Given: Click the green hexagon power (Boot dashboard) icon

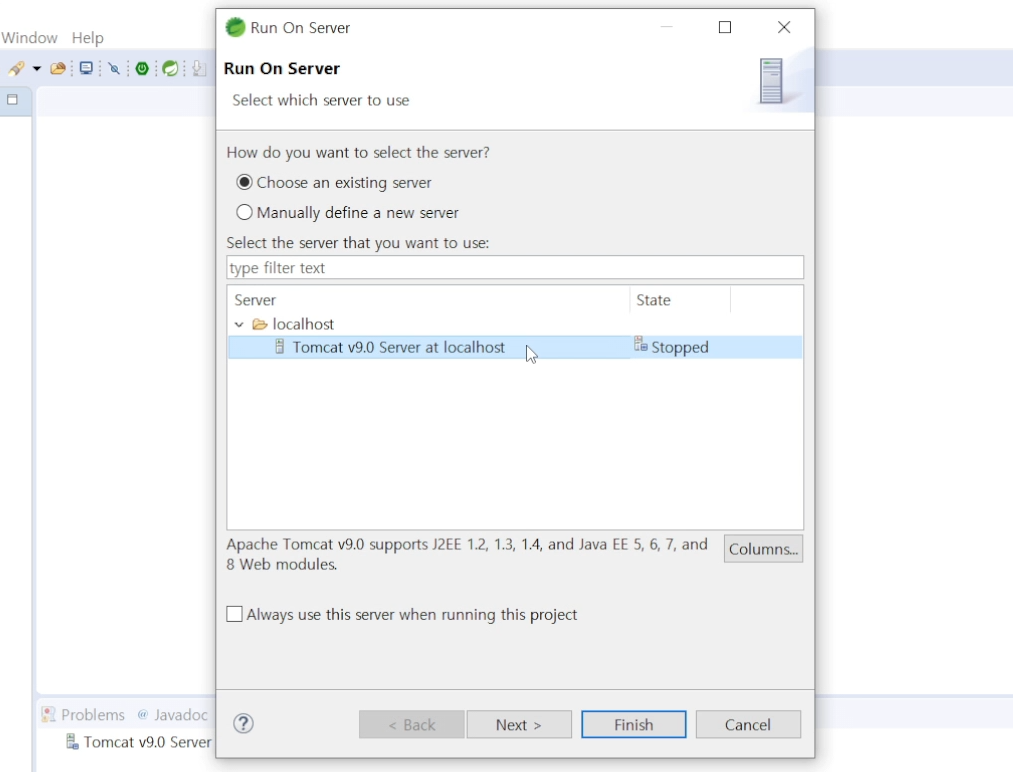Looking at the screenshot, I should pos(142,68).
